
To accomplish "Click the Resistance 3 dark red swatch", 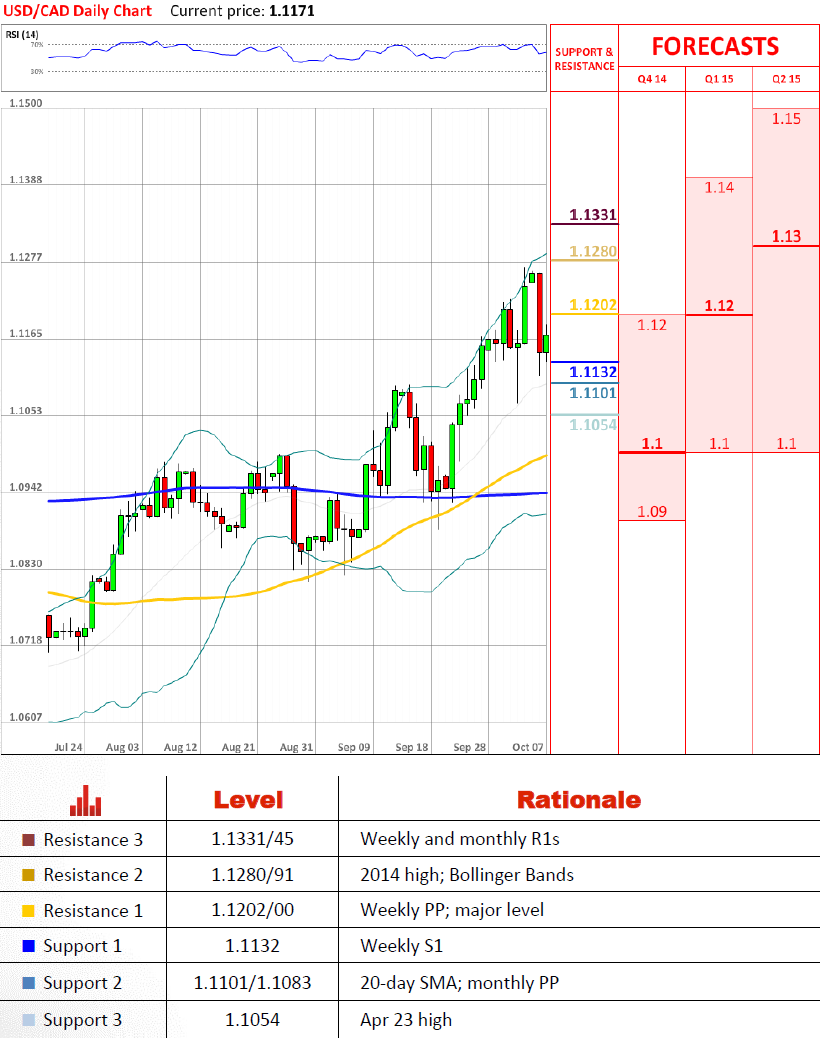I will [x=28, y=840].
